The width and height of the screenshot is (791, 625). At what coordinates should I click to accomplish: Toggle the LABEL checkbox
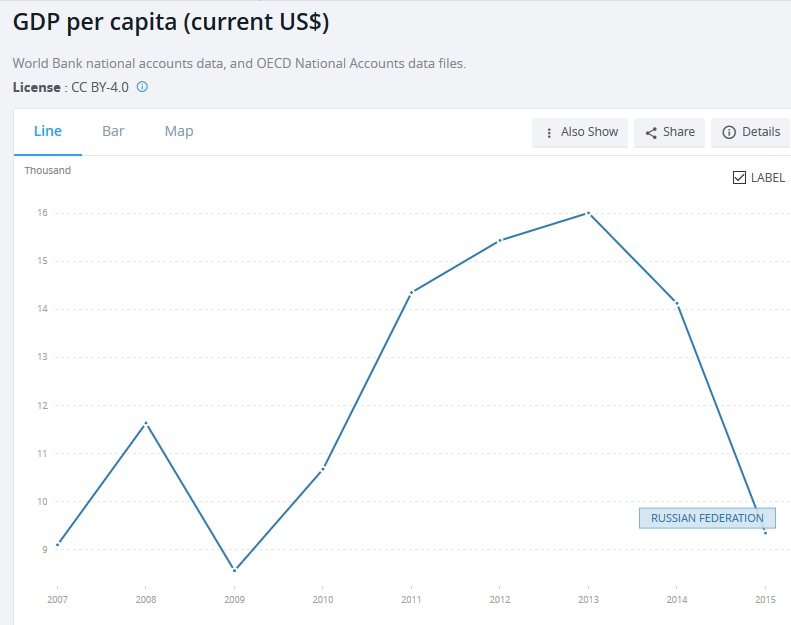[740, 178]
